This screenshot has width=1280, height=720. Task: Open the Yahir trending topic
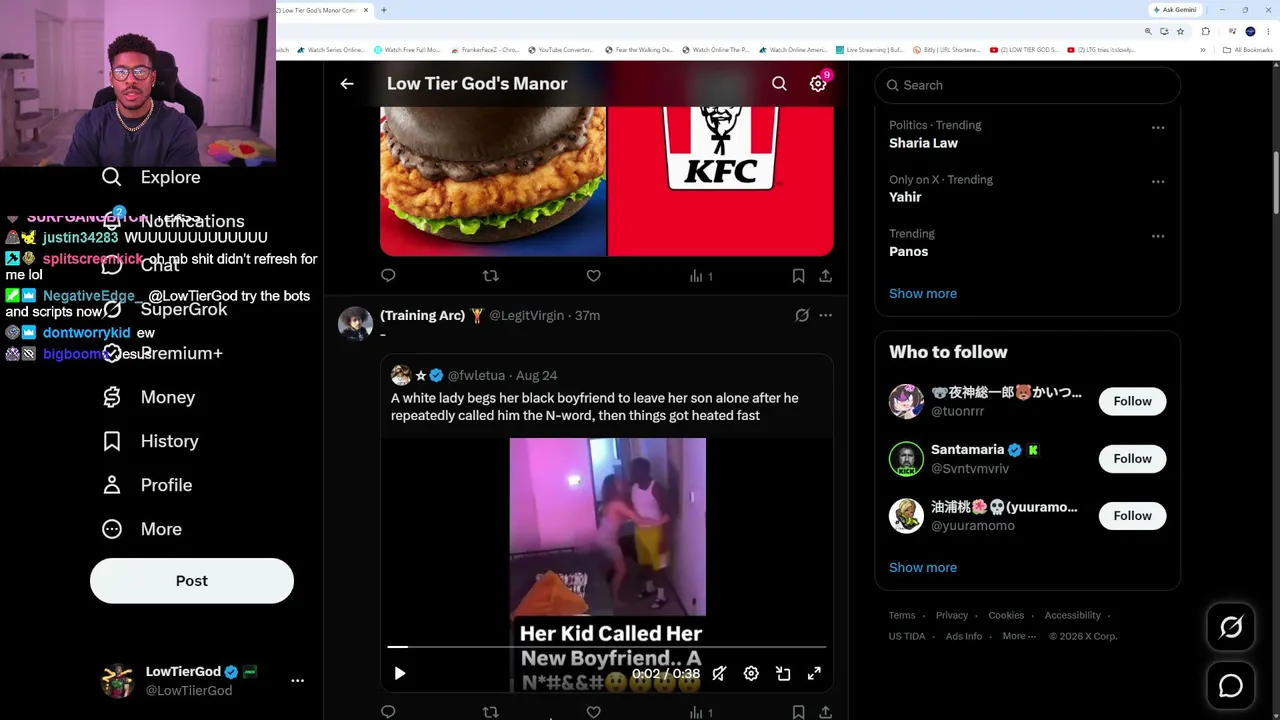pyautogui.click(x=905, y=197)
